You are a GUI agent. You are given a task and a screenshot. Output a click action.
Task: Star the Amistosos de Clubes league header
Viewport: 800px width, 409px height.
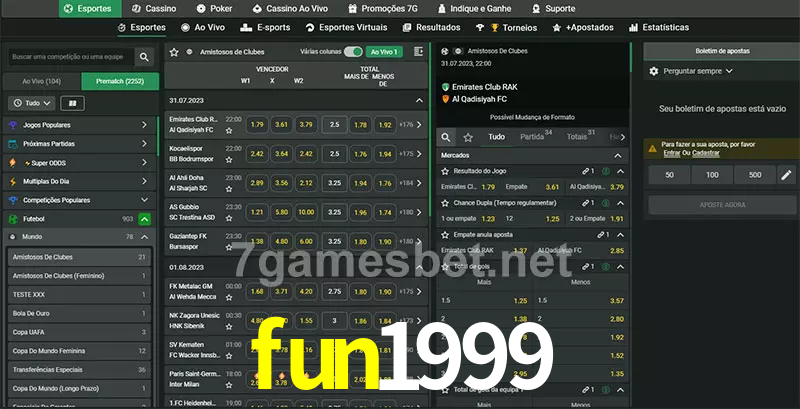click(174, 51)
